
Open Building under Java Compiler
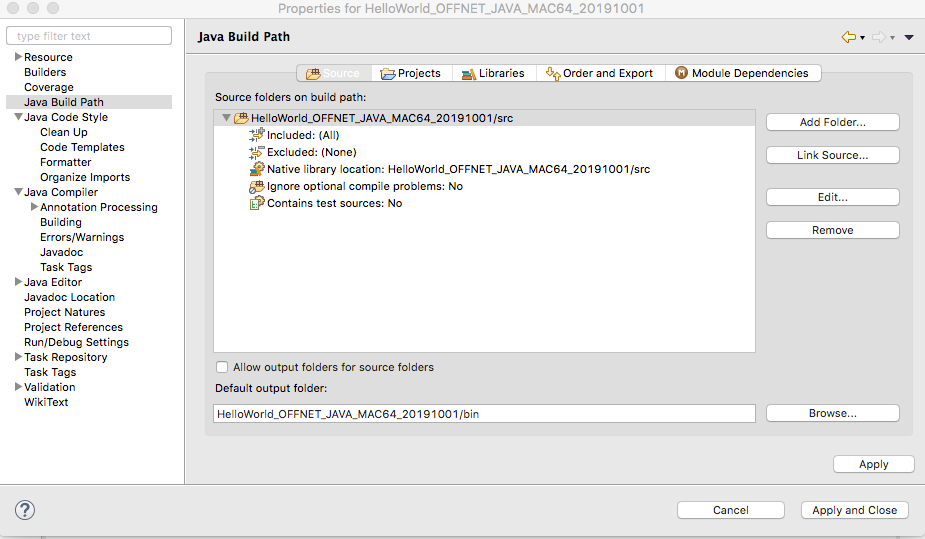tap(61, 222)
